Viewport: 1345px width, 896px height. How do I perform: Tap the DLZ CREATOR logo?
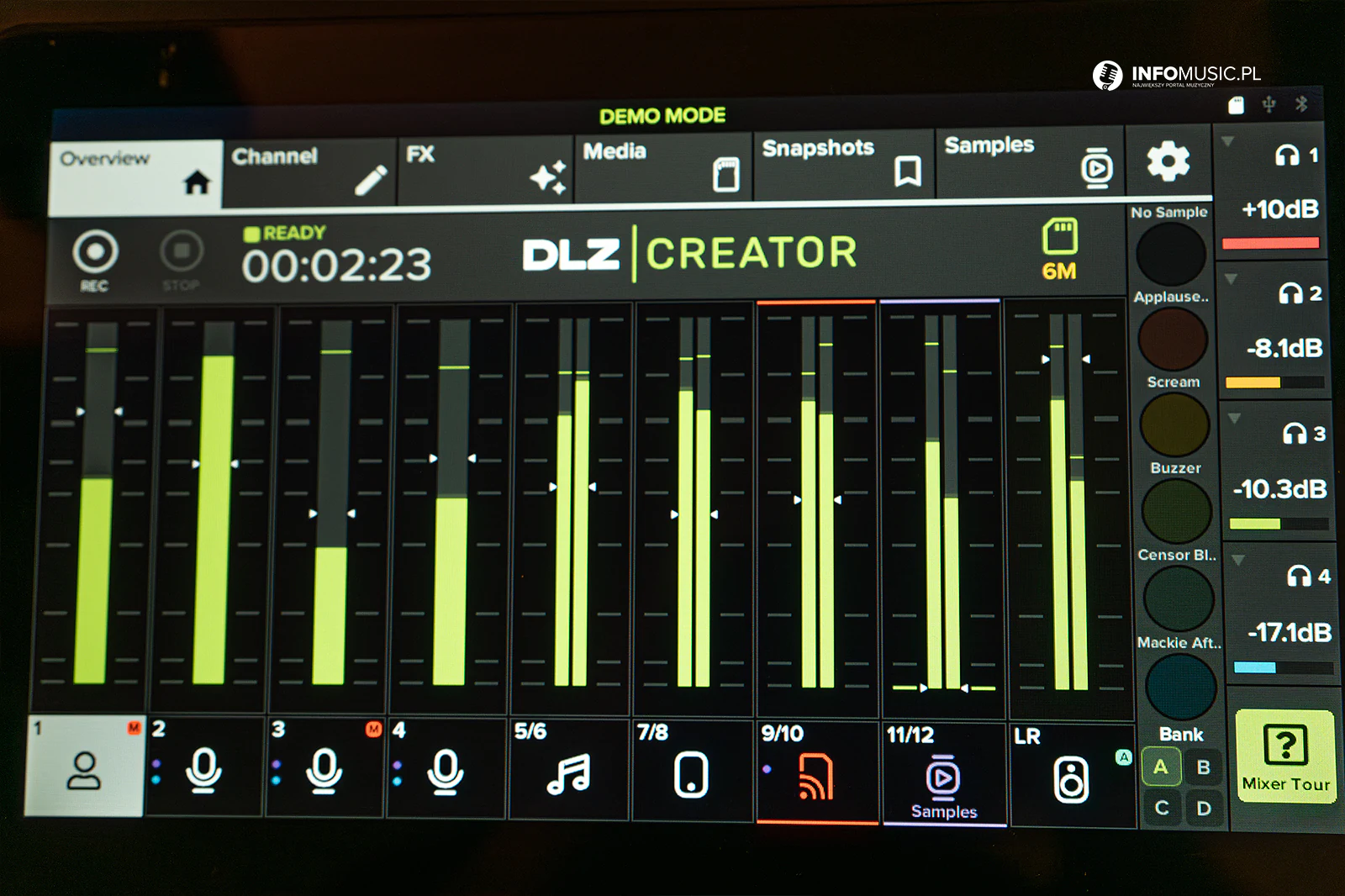click(689, 253)
